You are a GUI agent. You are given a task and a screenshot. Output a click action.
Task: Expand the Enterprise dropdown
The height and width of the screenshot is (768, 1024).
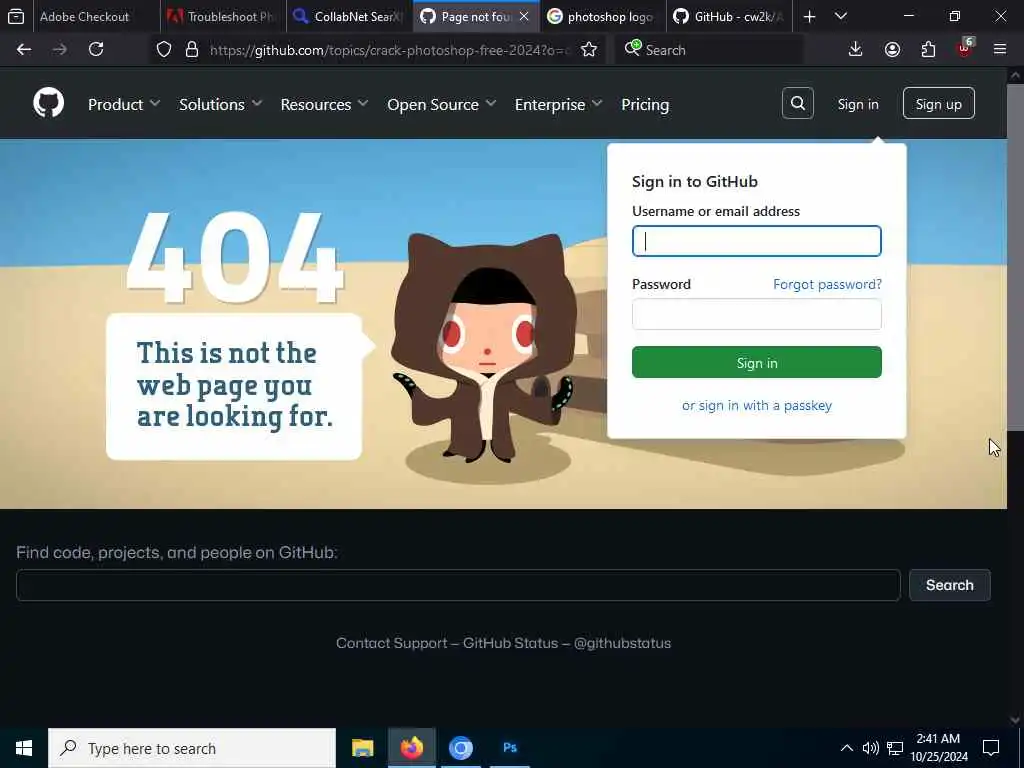(x=558, y=104)
